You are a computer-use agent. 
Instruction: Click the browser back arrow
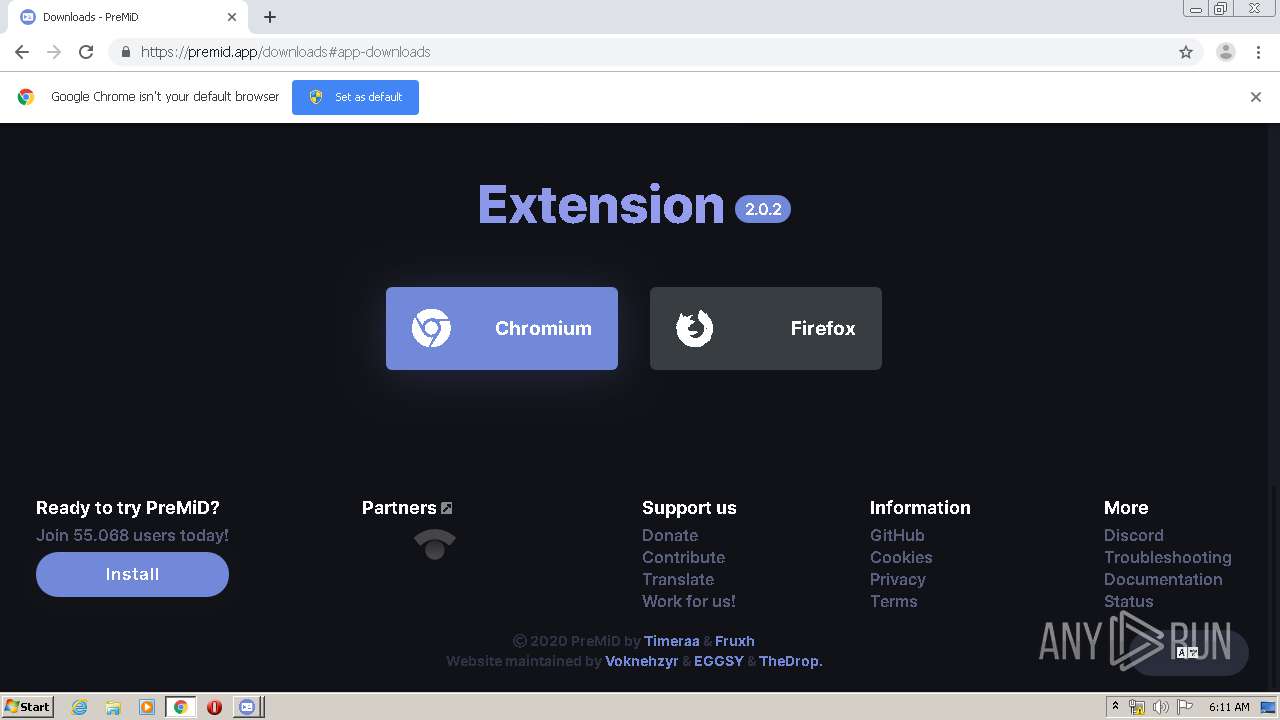(22, 52)
